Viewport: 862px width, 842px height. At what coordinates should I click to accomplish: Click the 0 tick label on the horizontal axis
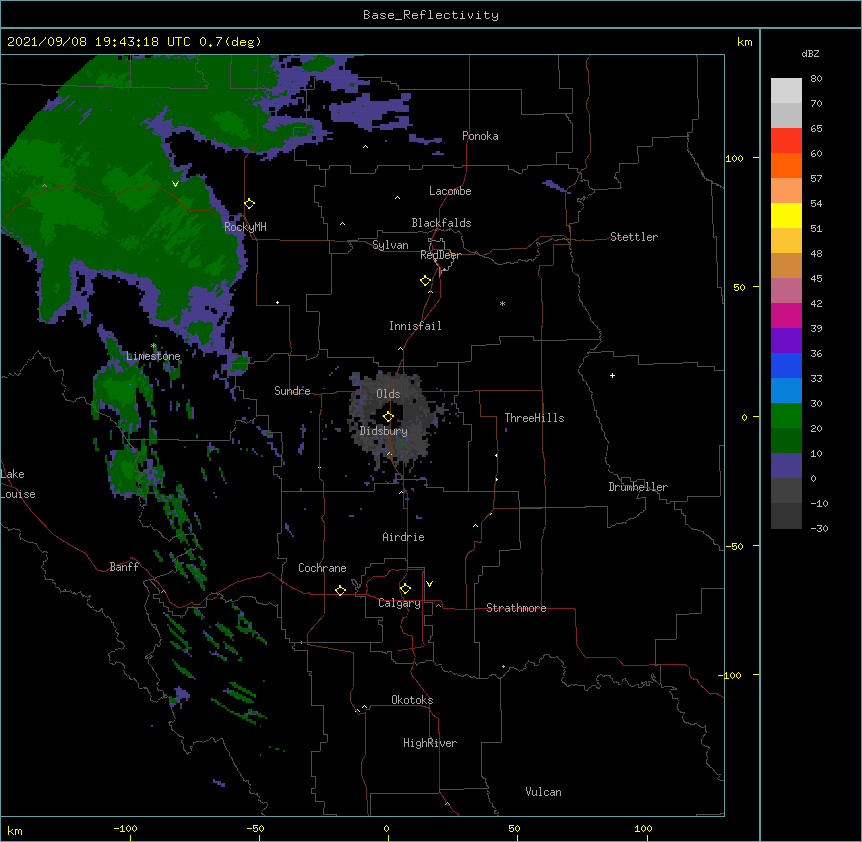[x=386, y=828]
